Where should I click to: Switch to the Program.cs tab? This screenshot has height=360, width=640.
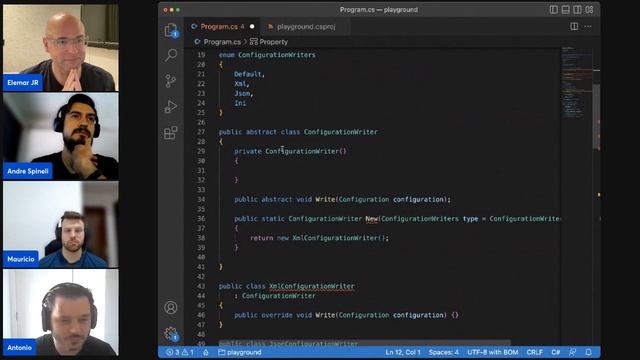(x=218, y=27)
